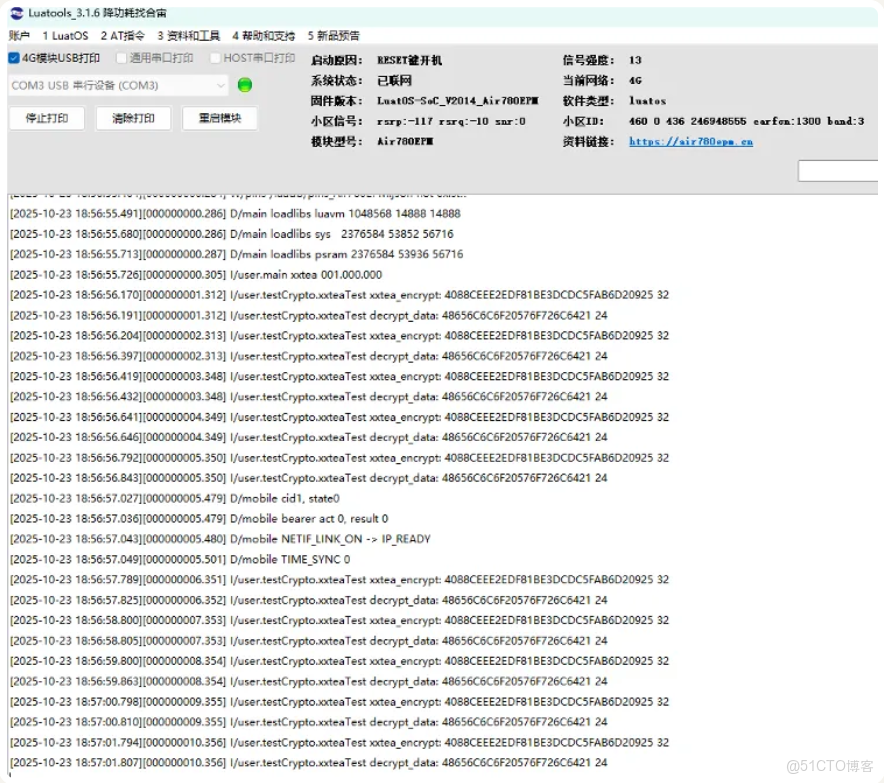Screen dimensions: 884x783
Task: Click log line loadlibs luavm 1048568
Action: pyautogui.click(x=235, y=214)
